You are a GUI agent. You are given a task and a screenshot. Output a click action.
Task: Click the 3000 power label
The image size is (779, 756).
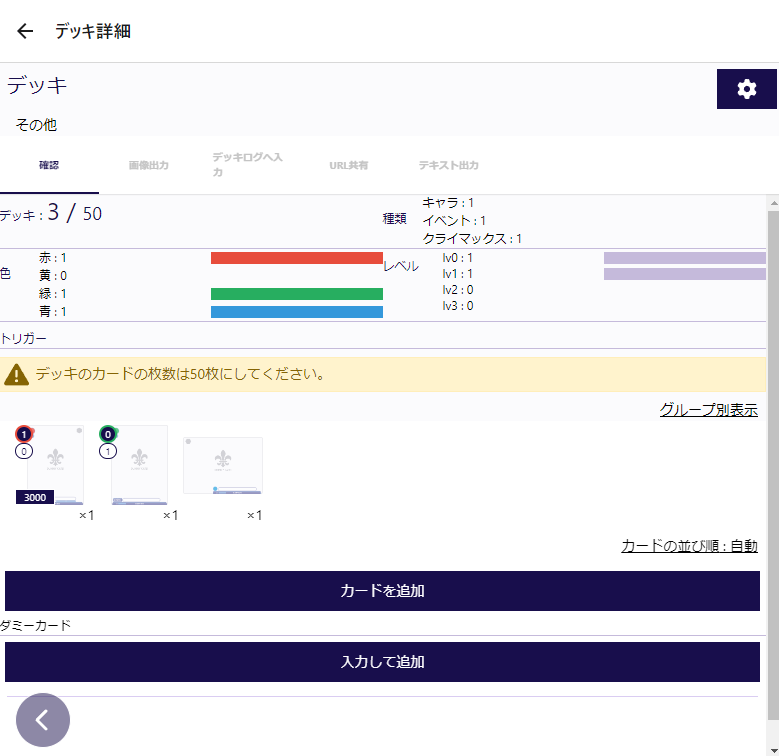(x=35, y=497)
